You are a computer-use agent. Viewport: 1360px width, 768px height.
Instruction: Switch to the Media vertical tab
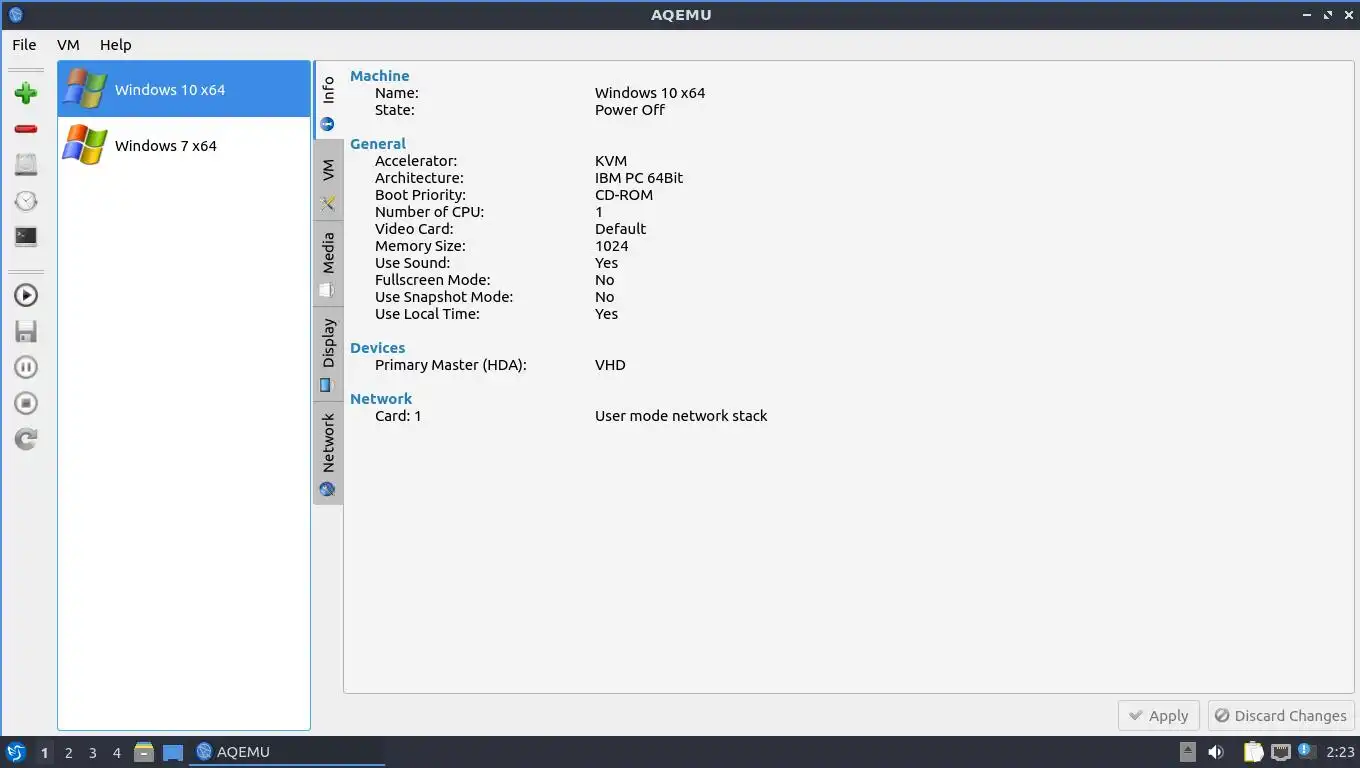328,264
